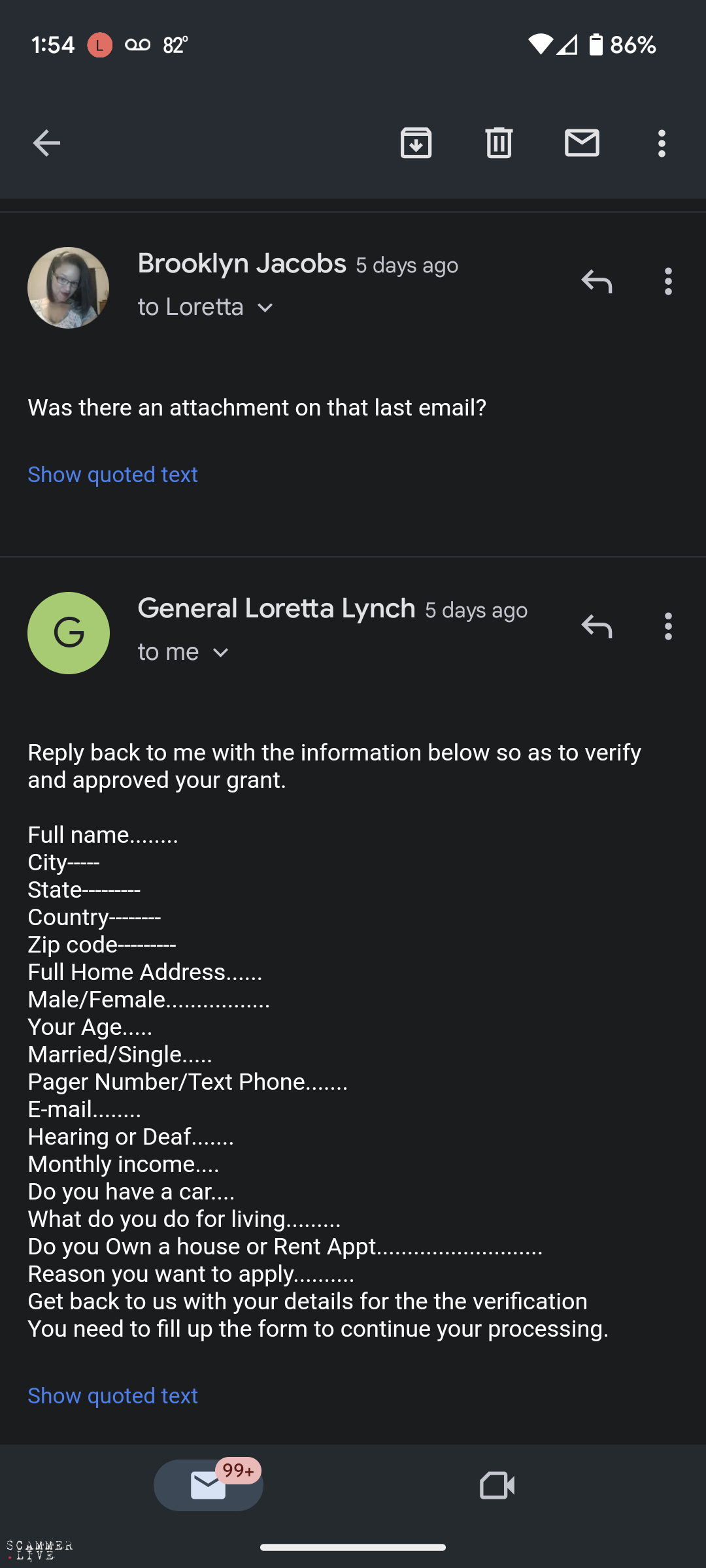The height and width of the screenshot is (1568, 706).
Task: Show quoted text in Loretta Lynch's email
Action: pyautogui.click(x=112, y=1396)
